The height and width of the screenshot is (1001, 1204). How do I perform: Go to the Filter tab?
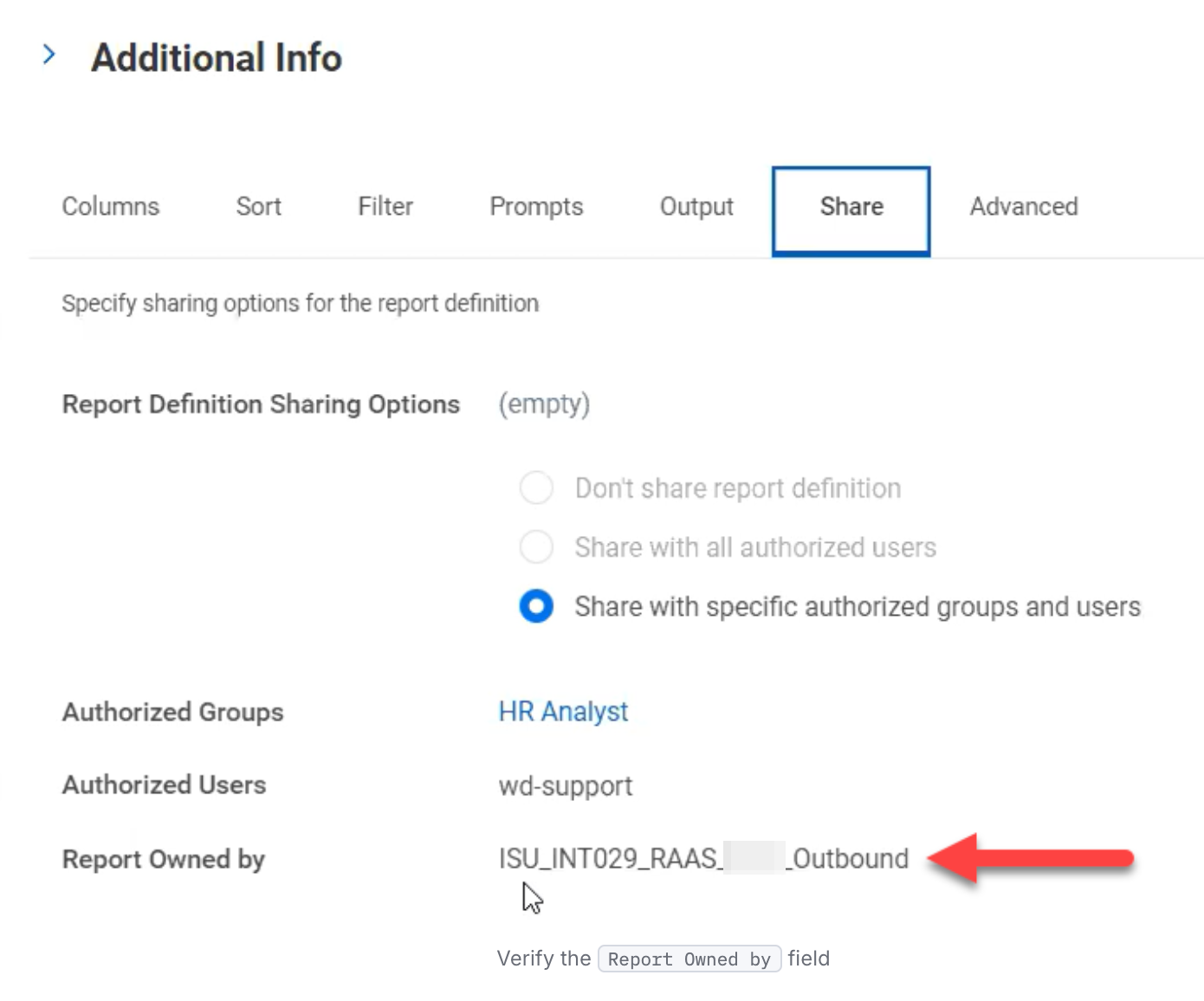385,207
